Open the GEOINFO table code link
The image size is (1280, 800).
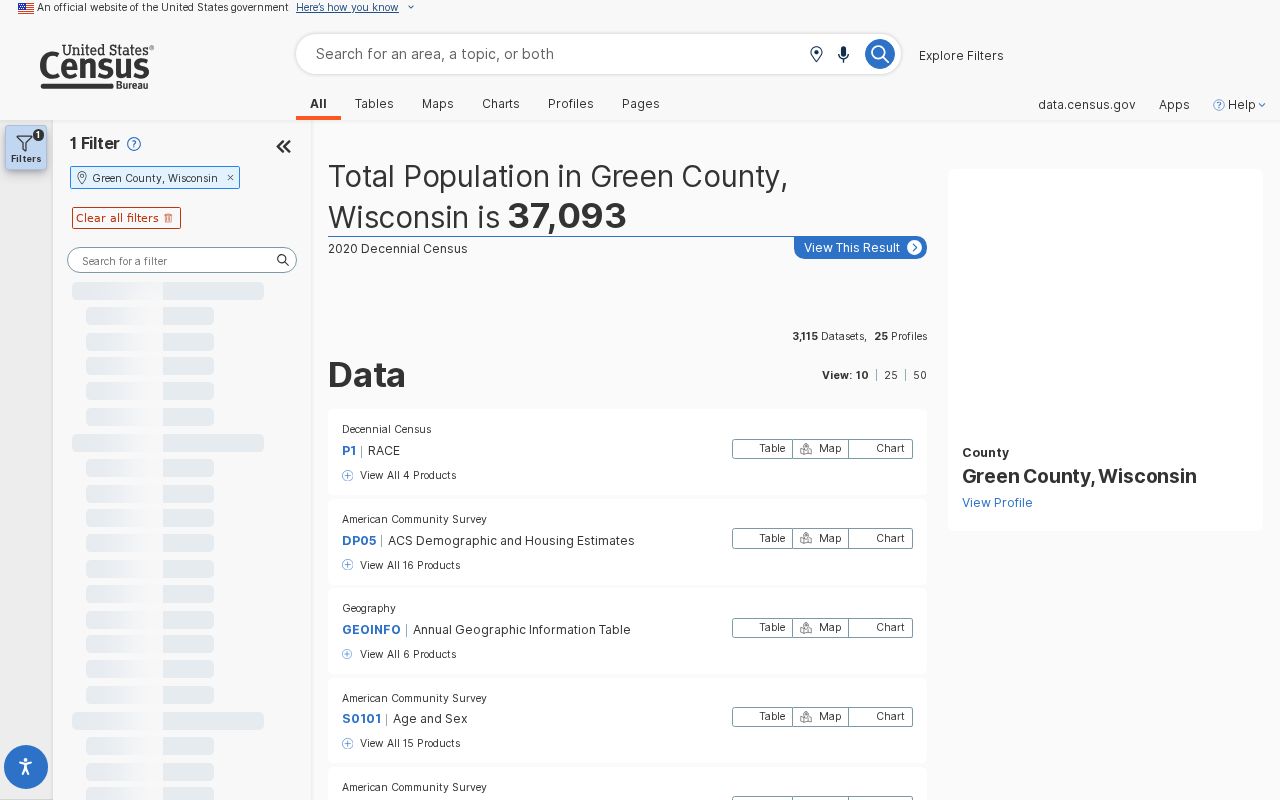tap(371, 630)
